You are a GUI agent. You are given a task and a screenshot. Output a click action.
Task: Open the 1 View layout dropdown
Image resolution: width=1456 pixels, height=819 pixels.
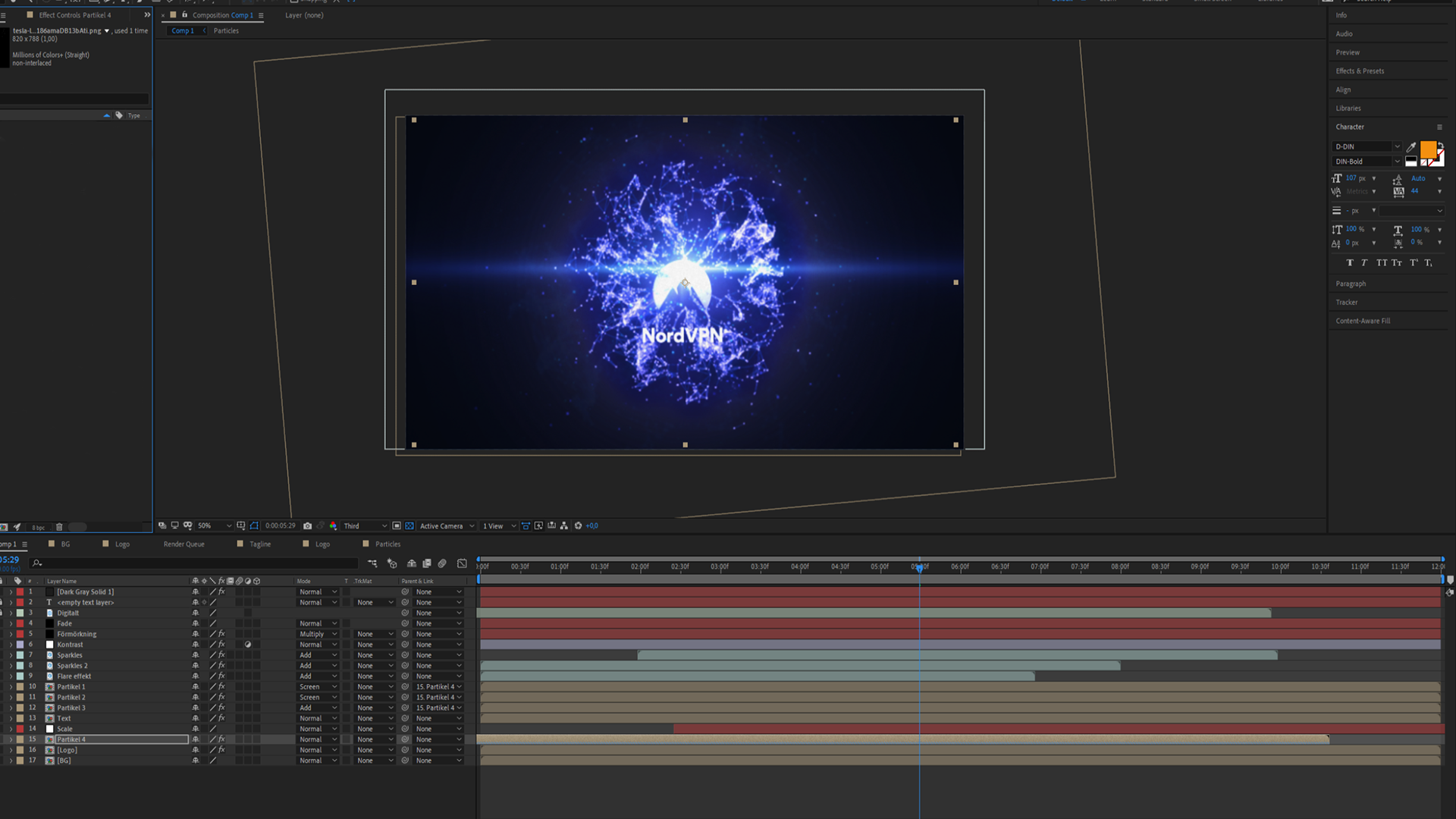pyautogui.click(x=499, y=526)
